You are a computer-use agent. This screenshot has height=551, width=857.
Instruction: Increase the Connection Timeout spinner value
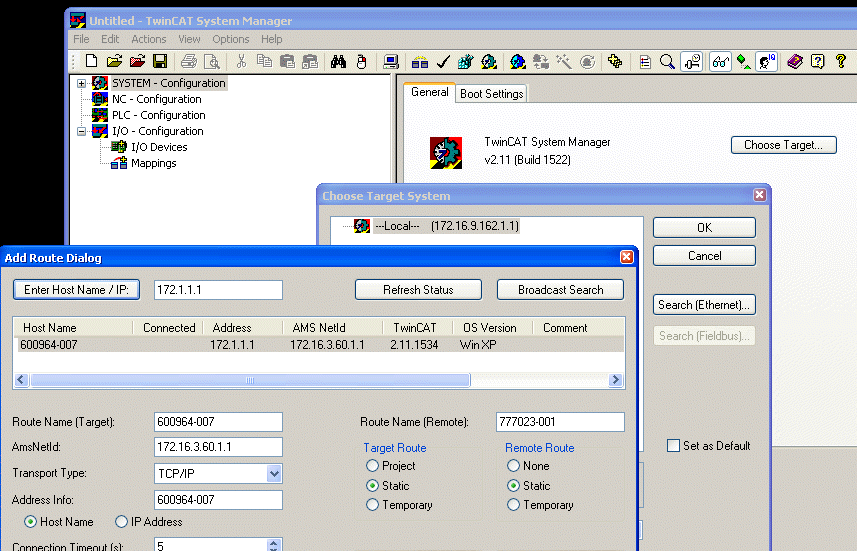(274, 542)
